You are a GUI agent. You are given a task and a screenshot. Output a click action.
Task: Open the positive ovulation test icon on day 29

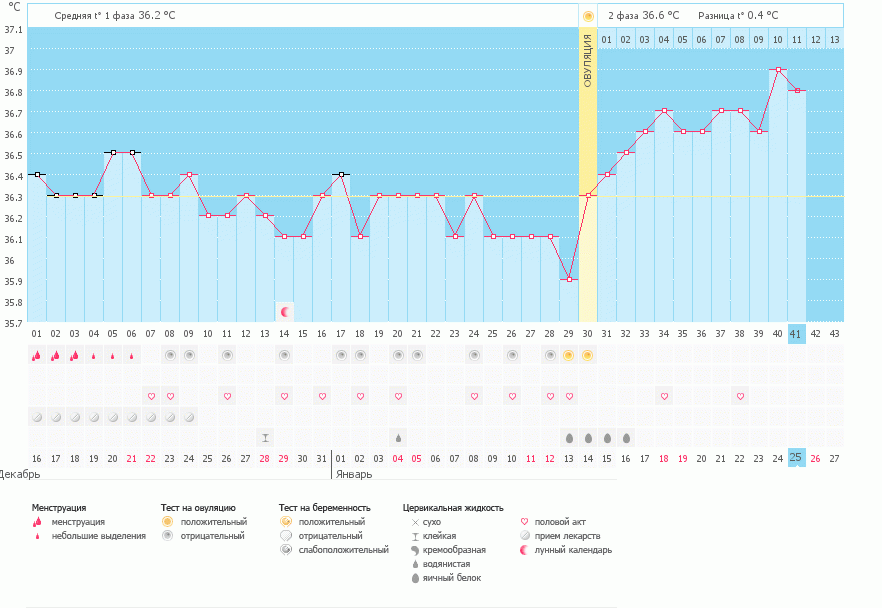point(568,355)
